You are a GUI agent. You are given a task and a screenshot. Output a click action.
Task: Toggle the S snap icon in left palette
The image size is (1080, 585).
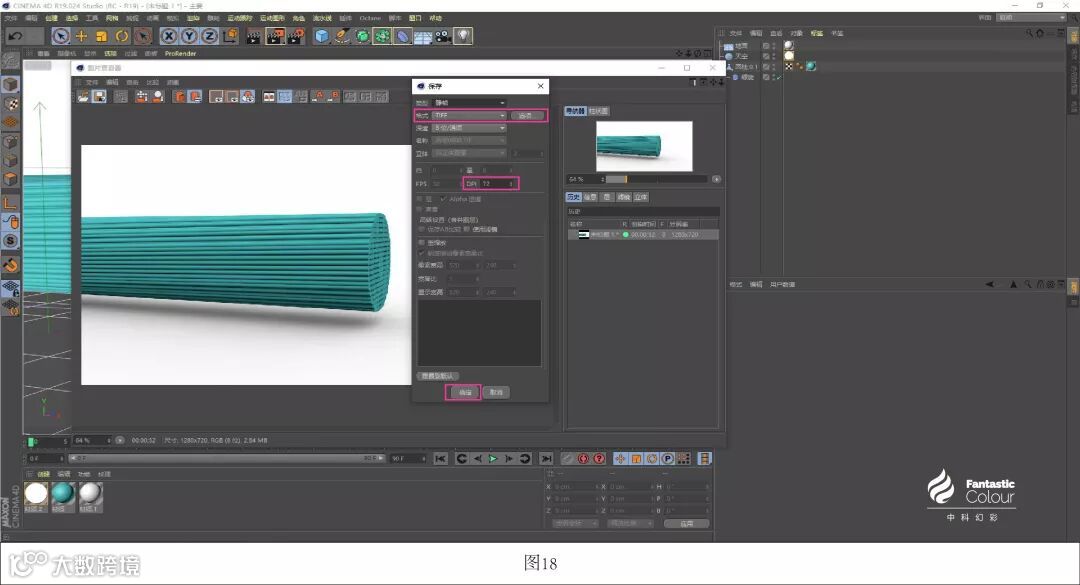click(x=10, y=240)
